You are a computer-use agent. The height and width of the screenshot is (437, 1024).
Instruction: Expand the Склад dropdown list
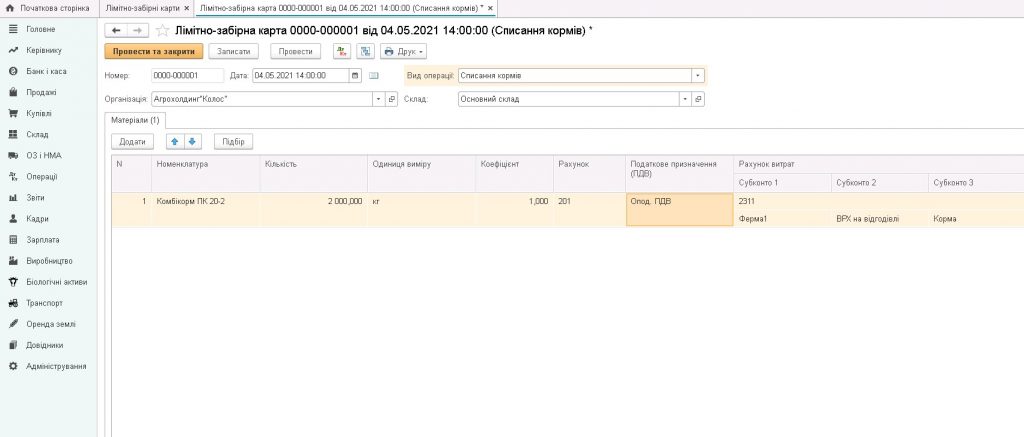(x=684, y=99)
